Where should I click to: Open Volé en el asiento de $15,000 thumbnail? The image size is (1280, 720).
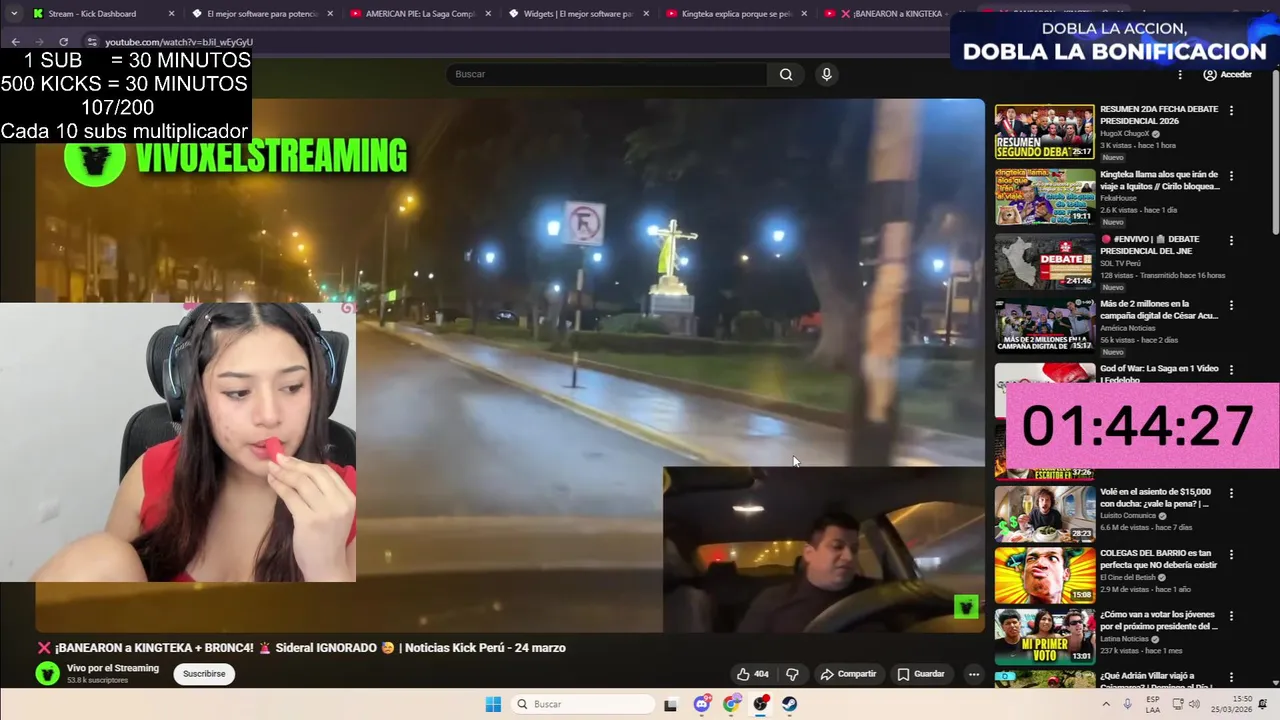[x=1044, y=513]
